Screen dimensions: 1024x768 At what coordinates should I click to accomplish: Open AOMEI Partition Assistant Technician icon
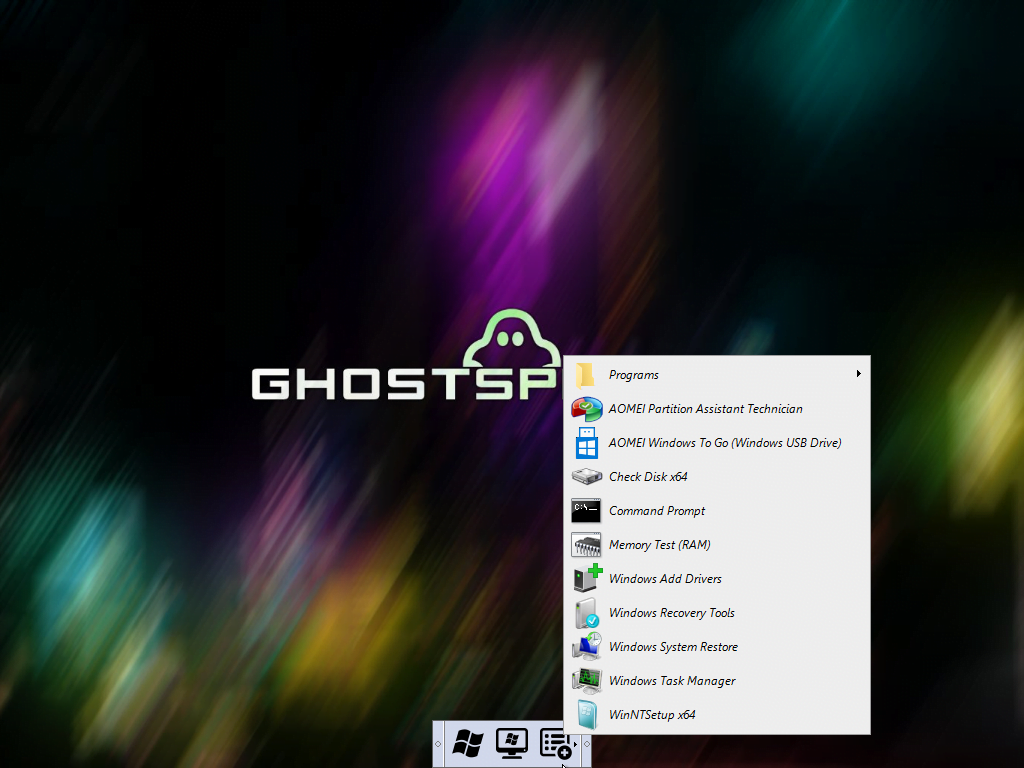(x=586, y=409)
